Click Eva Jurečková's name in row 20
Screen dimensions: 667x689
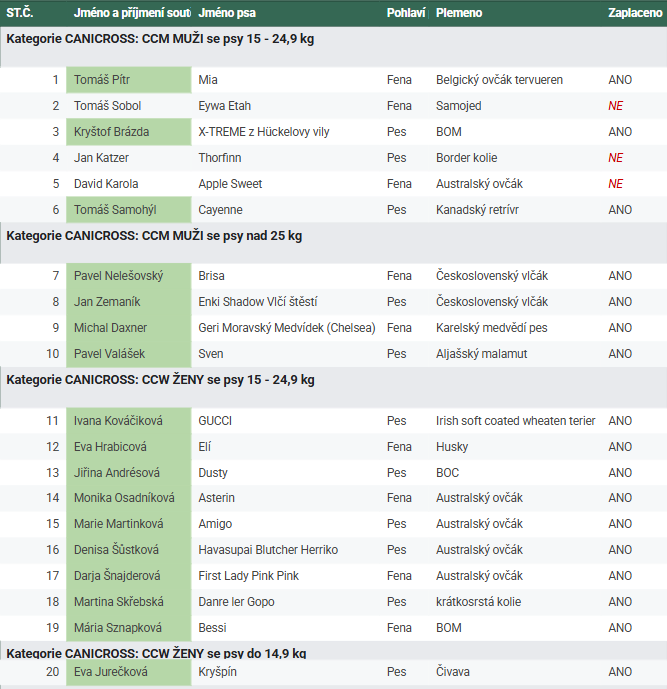click(x=110, y=672)
